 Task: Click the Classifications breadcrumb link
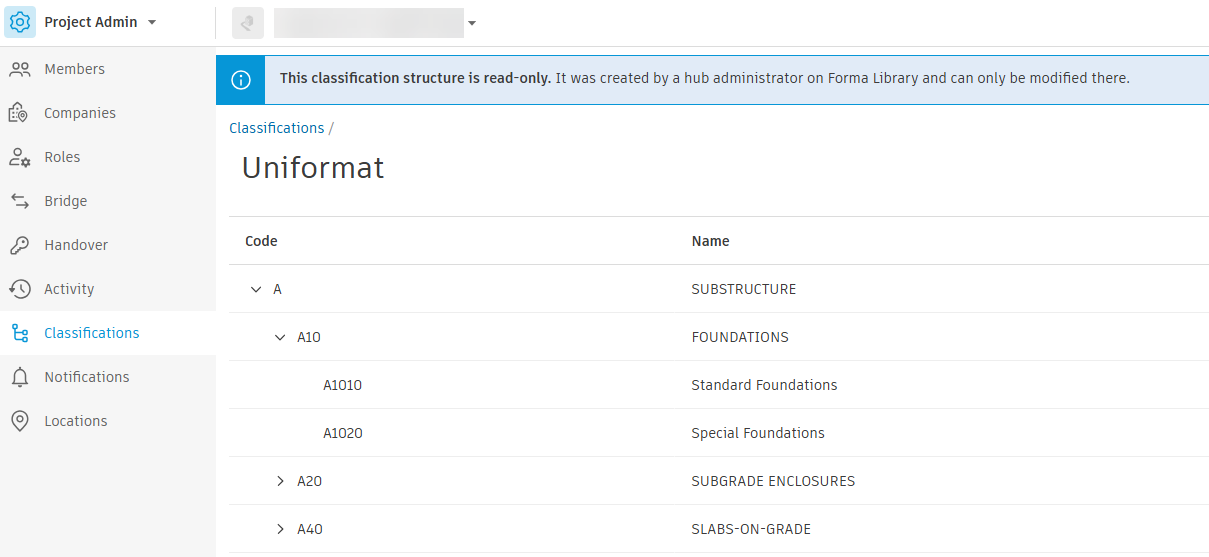[277, 128]
